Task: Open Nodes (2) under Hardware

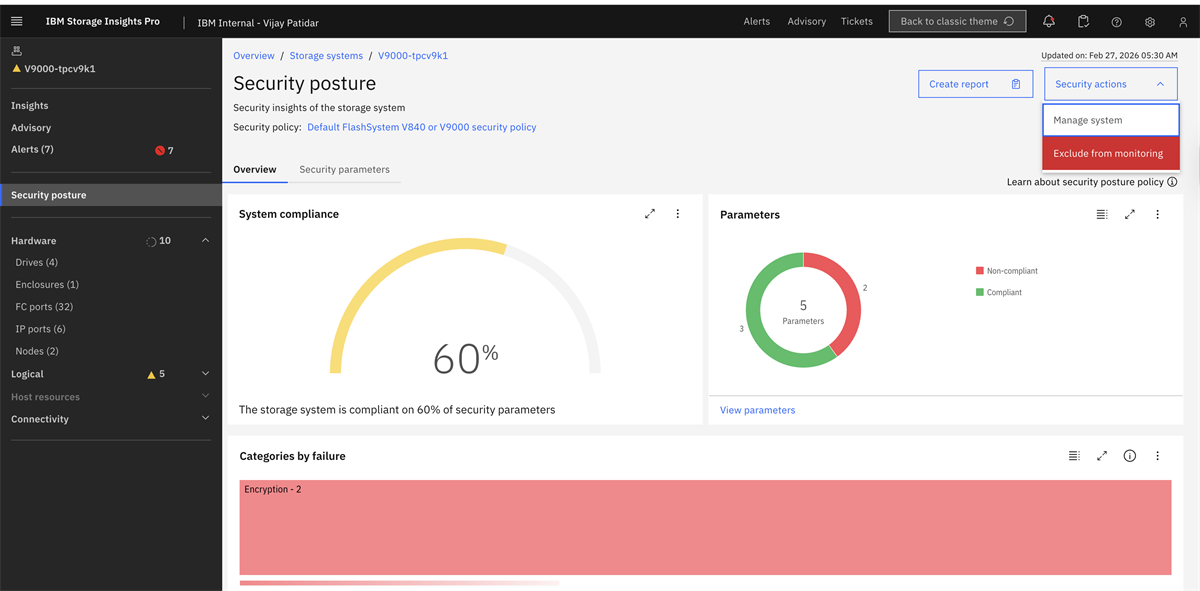Action: [x=37, y=351]
